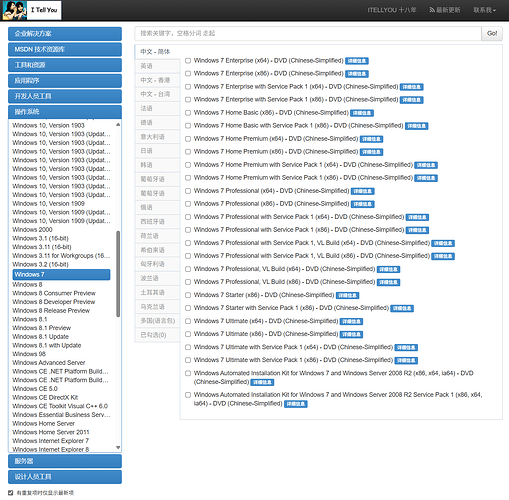Check Windows 7 Professional (x64) DVD checkbox
The height and width of the screenshot is (500, 509).
pyautogui.click(x=188, y=191)
